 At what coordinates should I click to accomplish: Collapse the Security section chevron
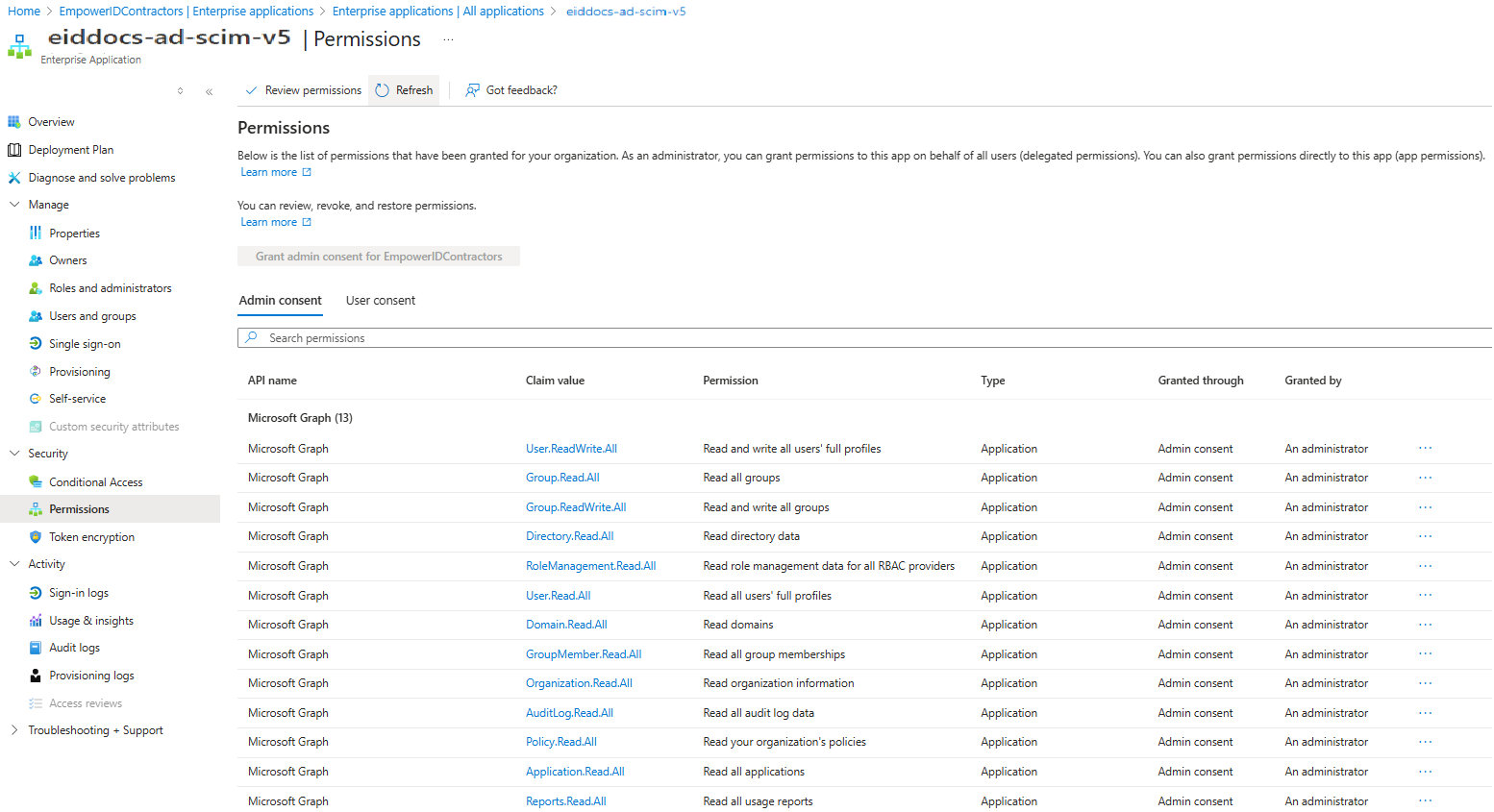coord(14,454)
